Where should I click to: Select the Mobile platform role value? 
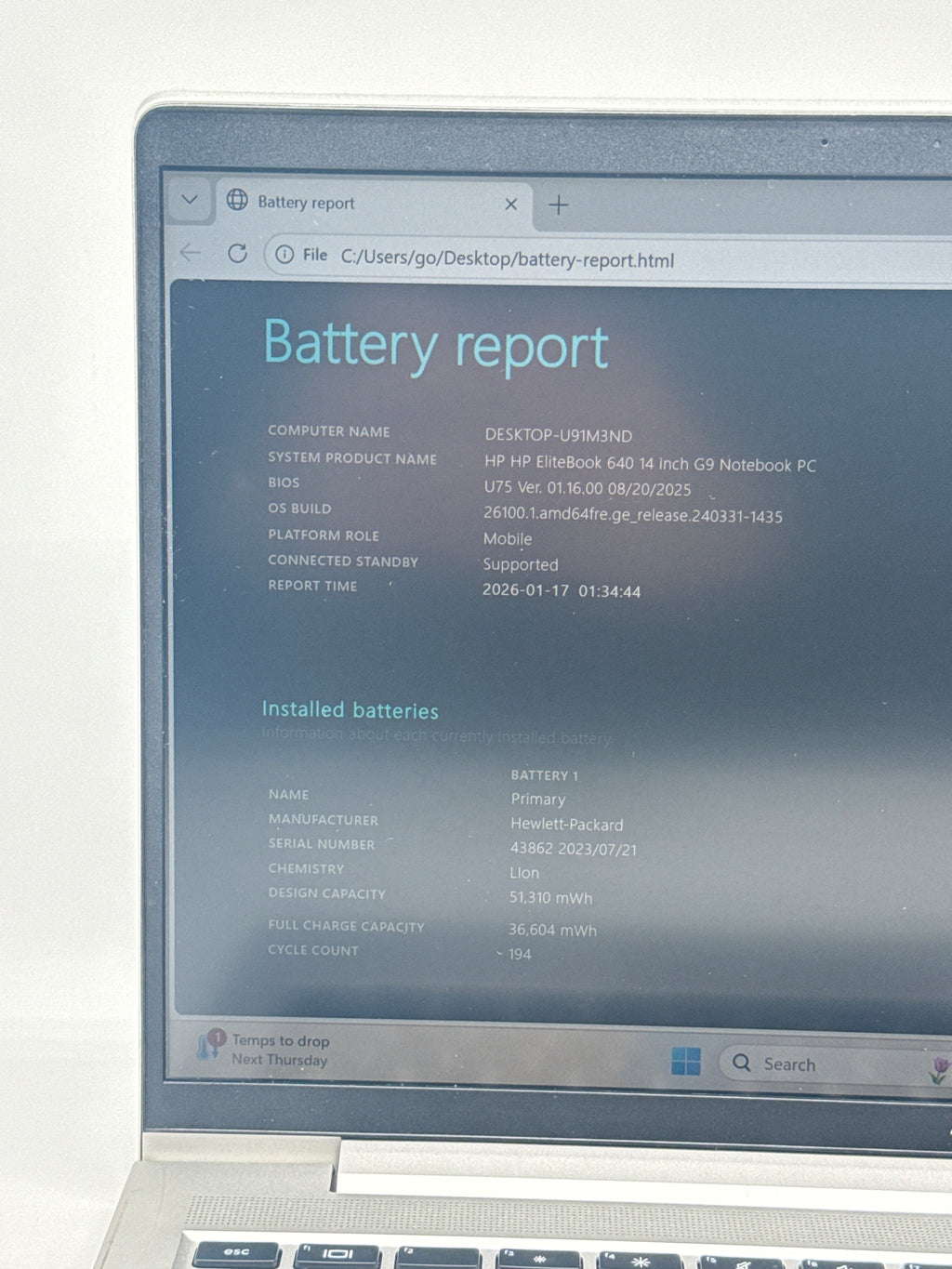[508, 539]
